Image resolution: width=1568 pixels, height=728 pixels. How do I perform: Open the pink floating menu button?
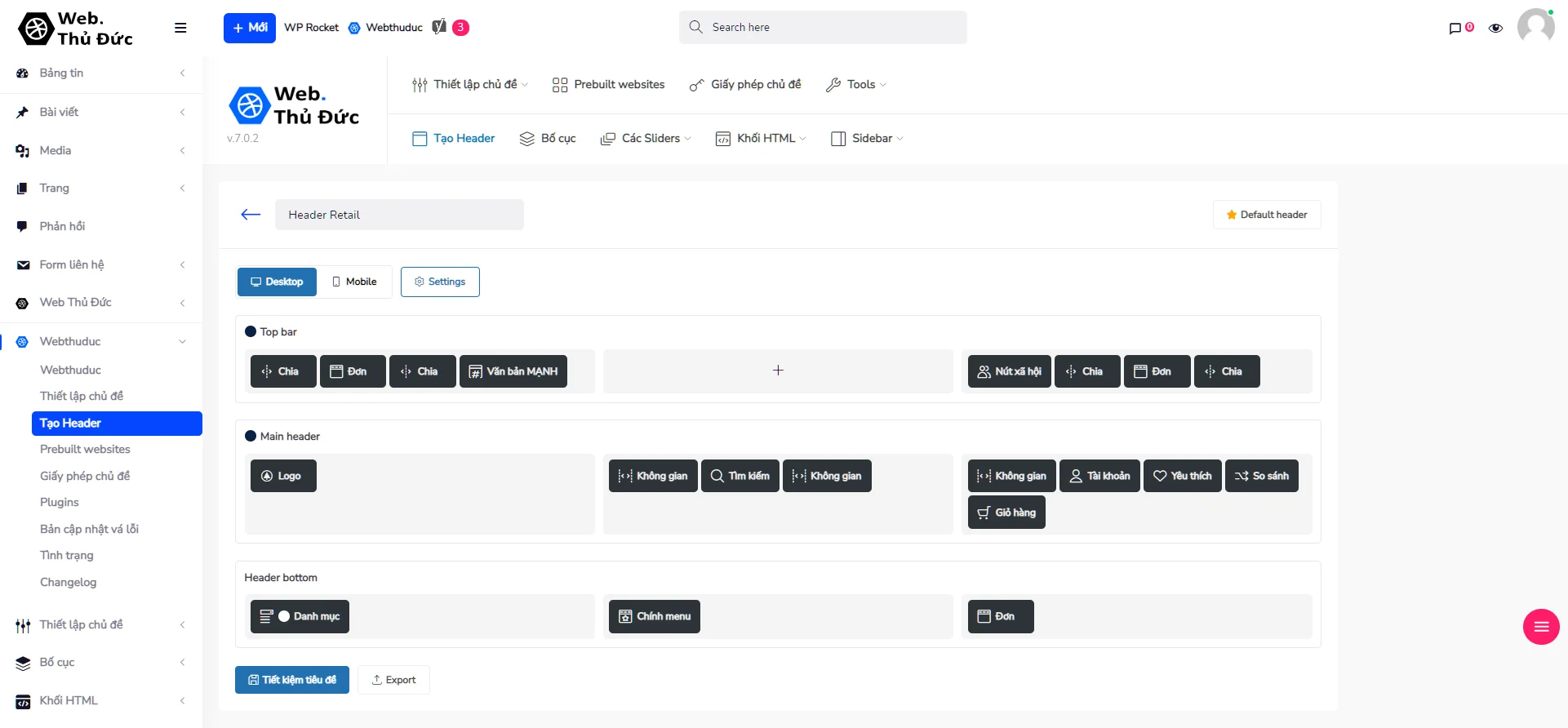click(1540, 627)
